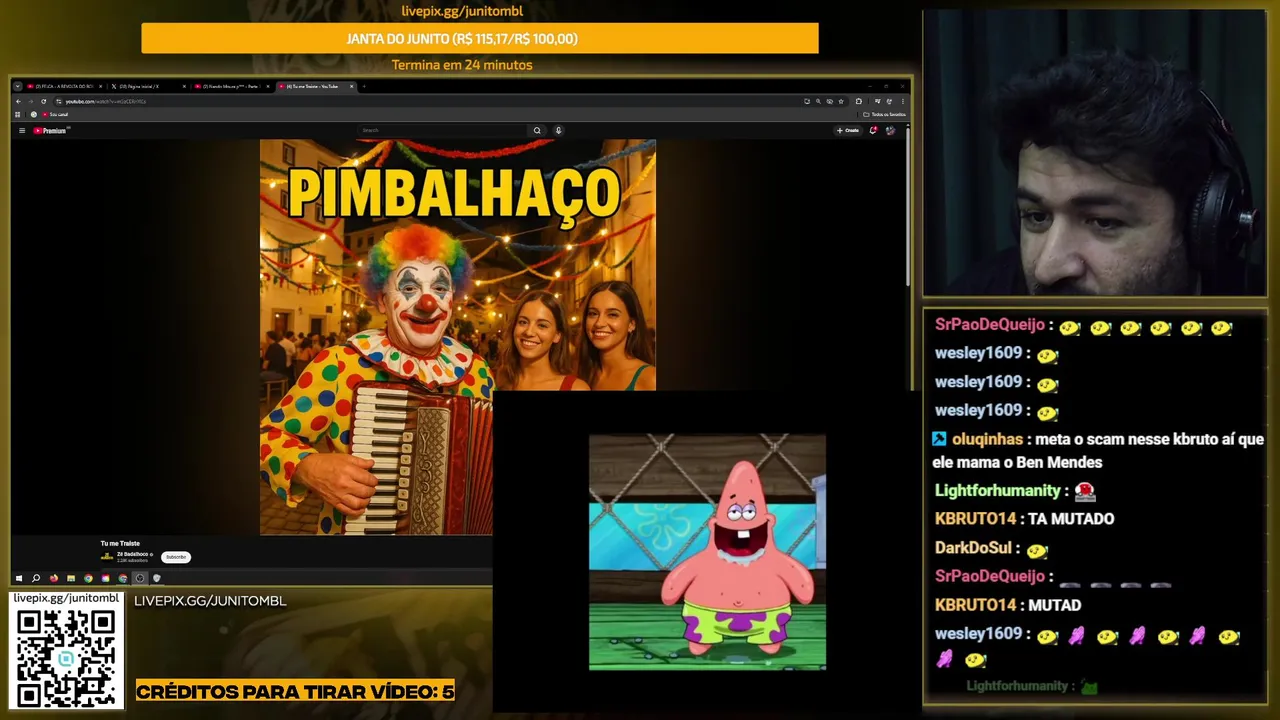Open the Todos os favoritos folder

tap(884, 114)
